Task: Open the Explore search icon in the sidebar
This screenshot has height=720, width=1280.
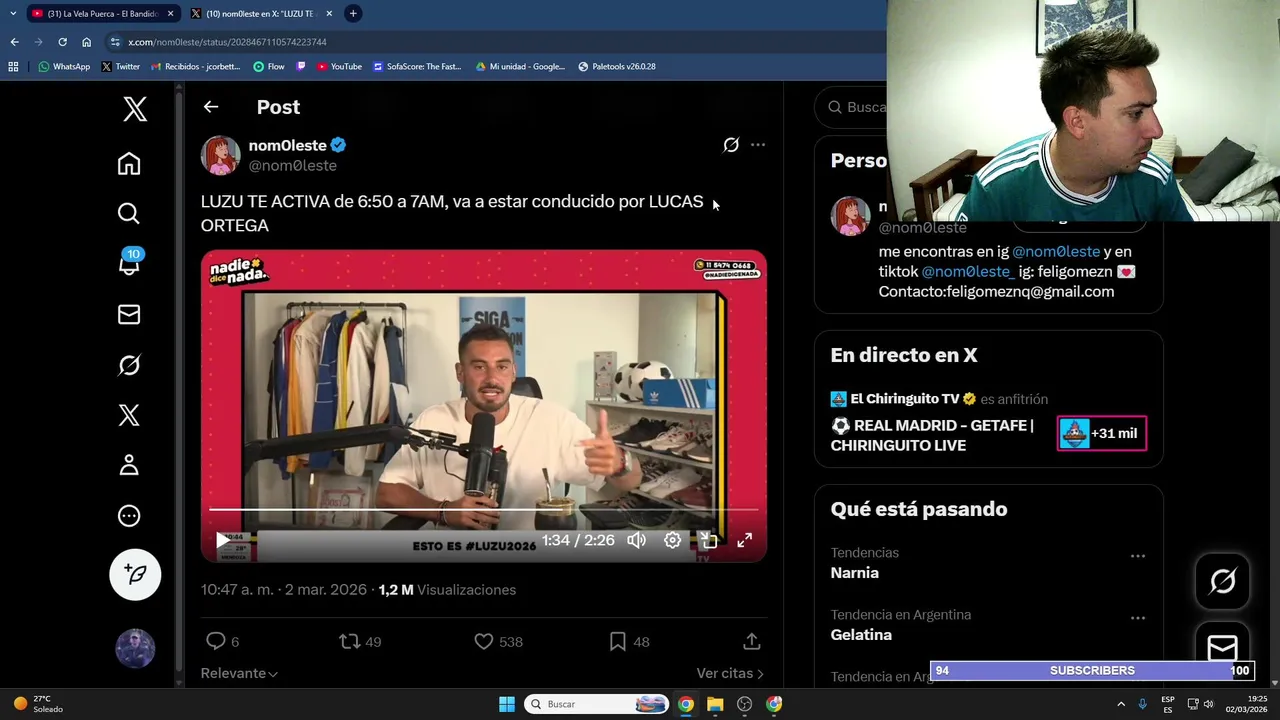Action: (x=129, y=213)
